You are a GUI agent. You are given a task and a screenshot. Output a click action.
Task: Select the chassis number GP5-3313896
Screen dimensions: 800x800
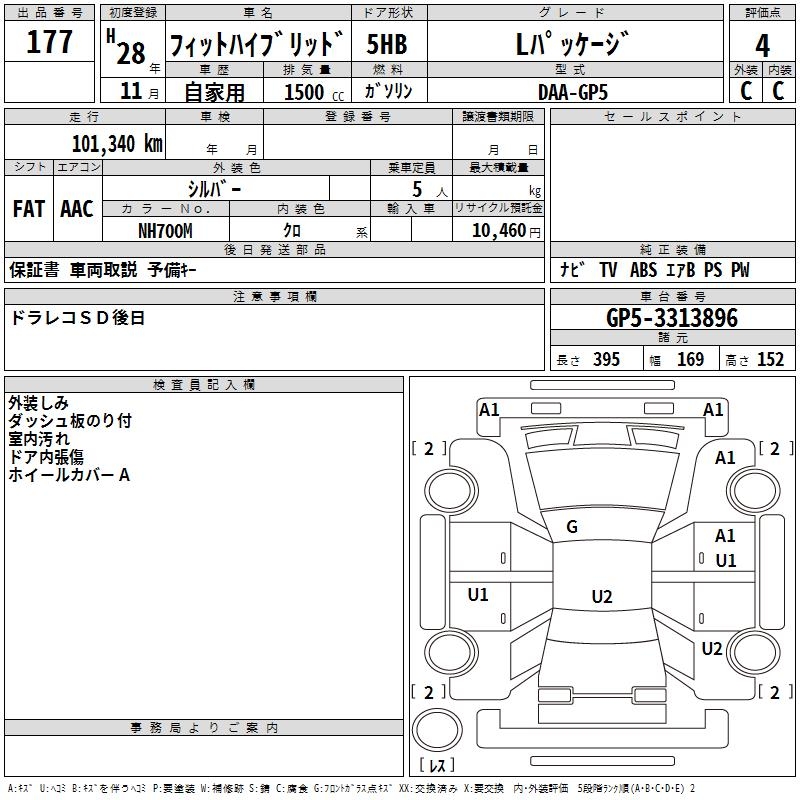671,319
